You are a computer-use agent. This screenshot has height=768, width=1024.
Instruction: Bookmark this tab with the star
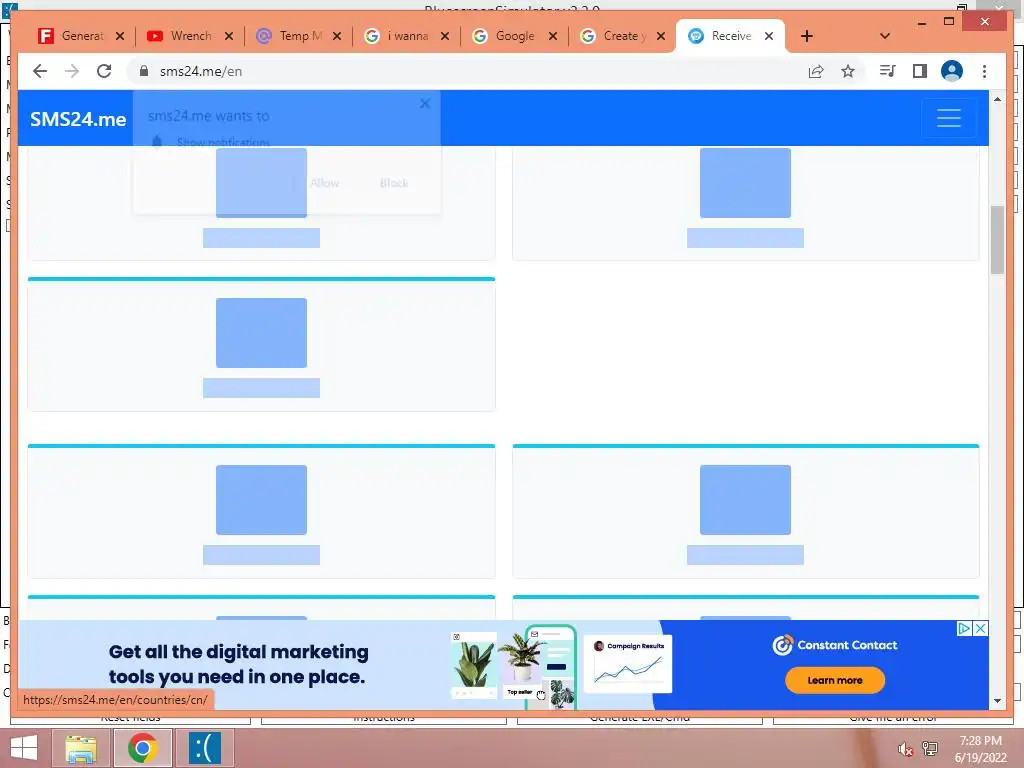(x=848, y=71)
